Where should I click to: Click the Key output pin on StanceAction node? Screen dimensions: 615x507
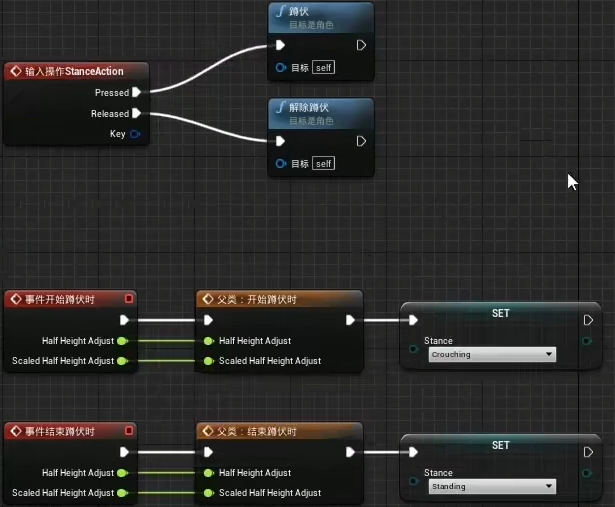tap(135, 133)
